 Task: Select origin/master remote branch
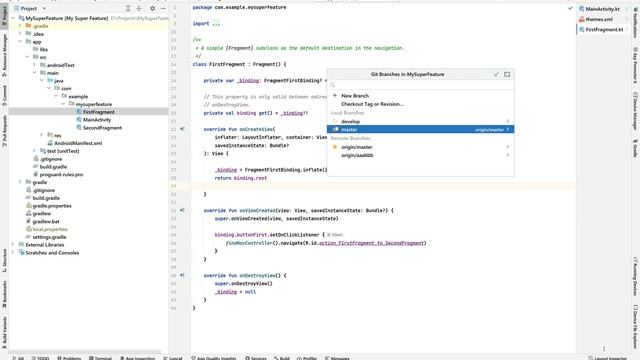point(420,147)
